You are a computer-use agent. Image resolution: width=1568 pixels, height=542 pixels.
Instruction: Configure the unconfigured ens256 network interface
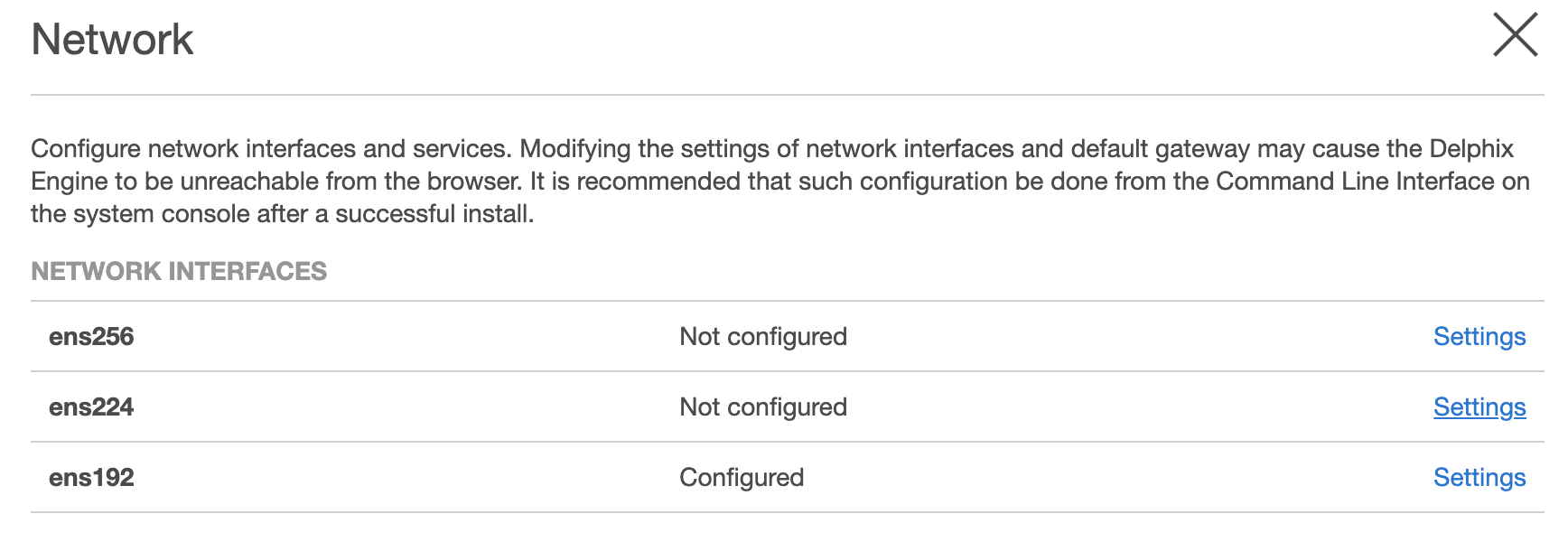pos(1479,336)
